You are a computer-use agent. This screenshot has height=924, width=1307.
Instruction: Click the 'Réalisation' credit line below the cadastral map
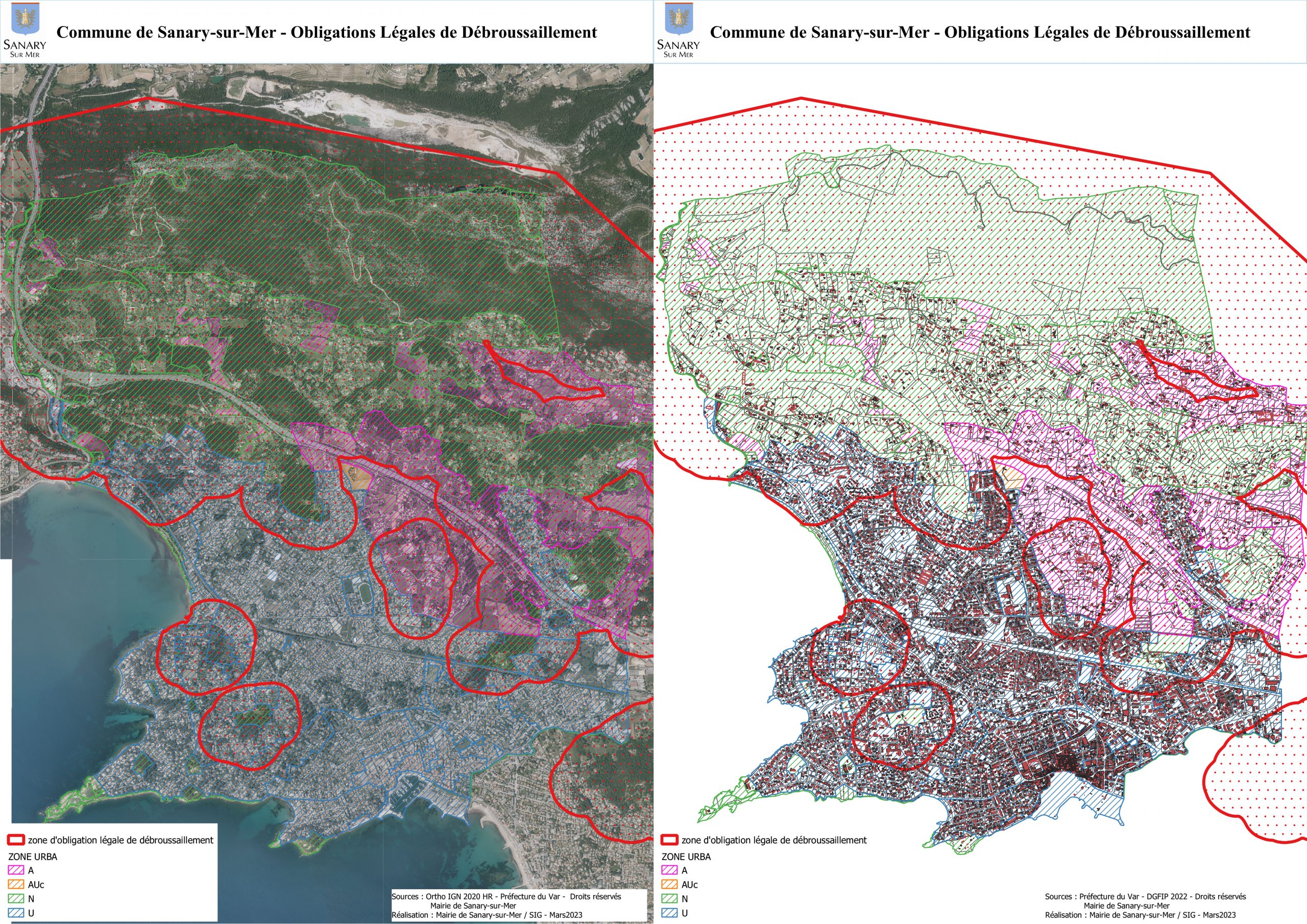click(x=1140, y=915)
